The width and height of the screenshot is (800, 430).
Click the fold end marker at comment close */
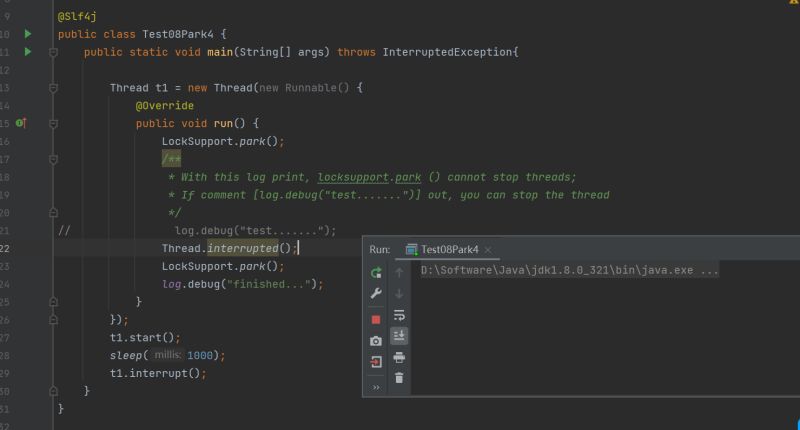tap(53, 212)
